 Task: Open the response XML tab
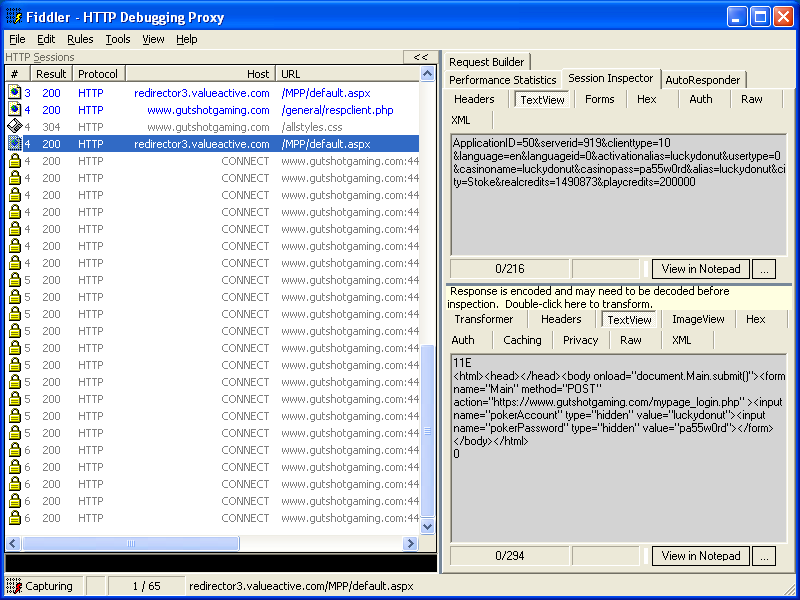[681, 340]
